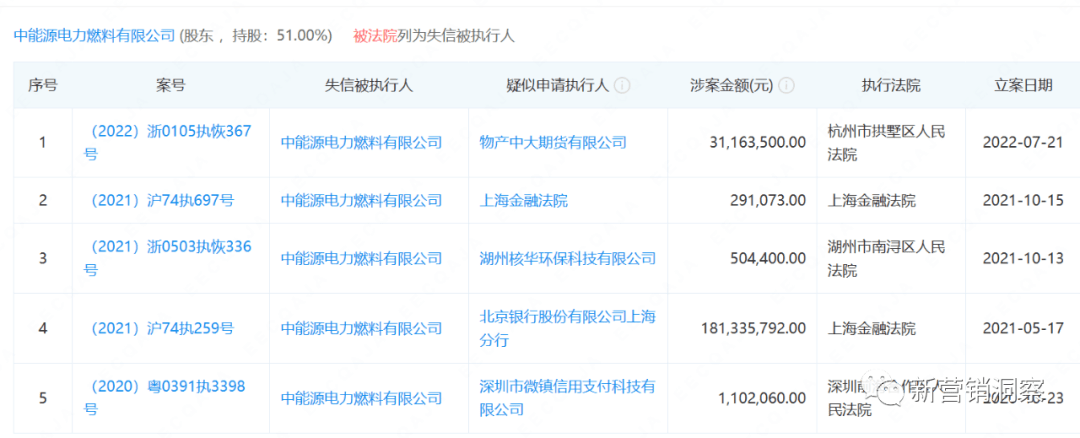This screenshot has width=1080, height=438.
Task: Open case number (2021)沪74执697号
Action: pos(161,200)
